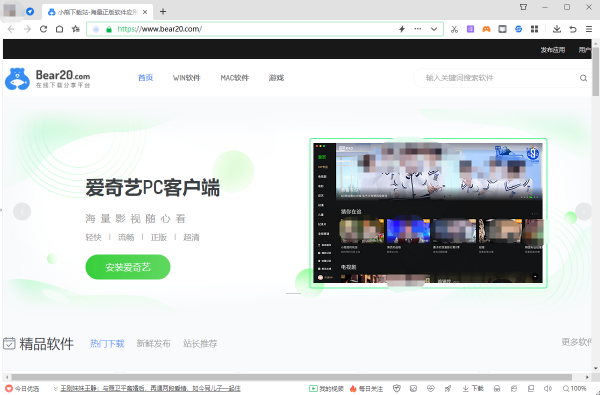Go forward to the next page
Image resolution: width=600 pixels, height=395 pixels.
pyautogui.click(x=27, y=29)
